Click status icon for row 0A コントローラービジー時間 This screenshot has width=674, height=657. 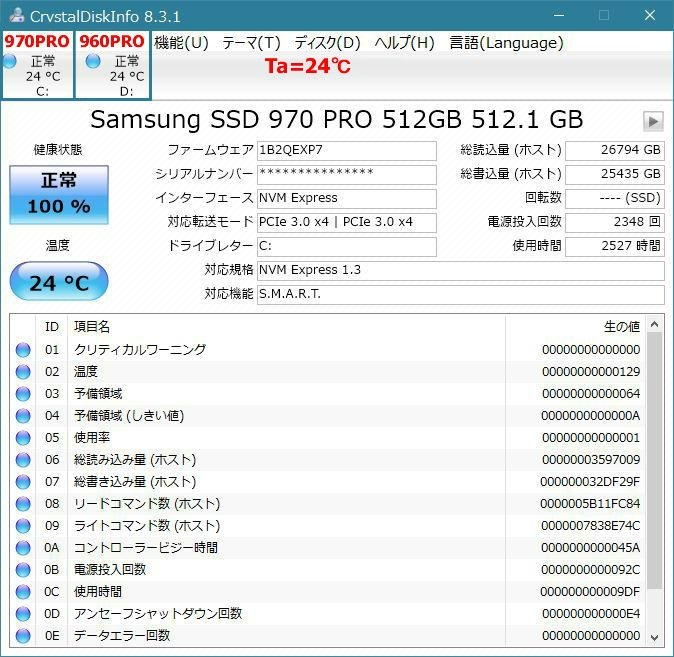[23, 547]
